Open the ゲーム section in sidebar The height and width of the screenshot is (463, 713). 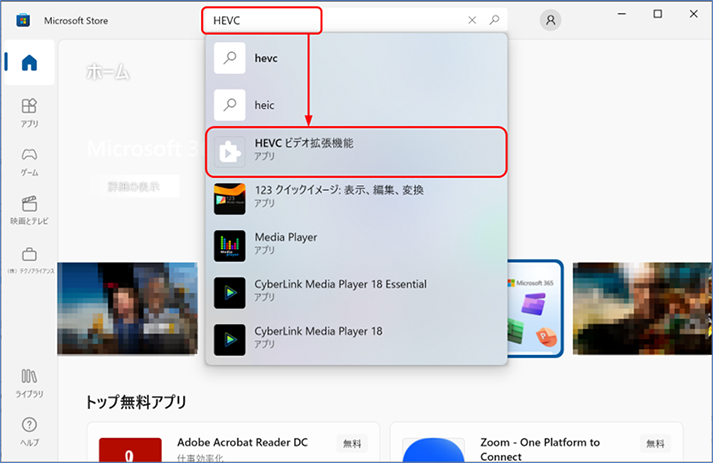point(29,161)
